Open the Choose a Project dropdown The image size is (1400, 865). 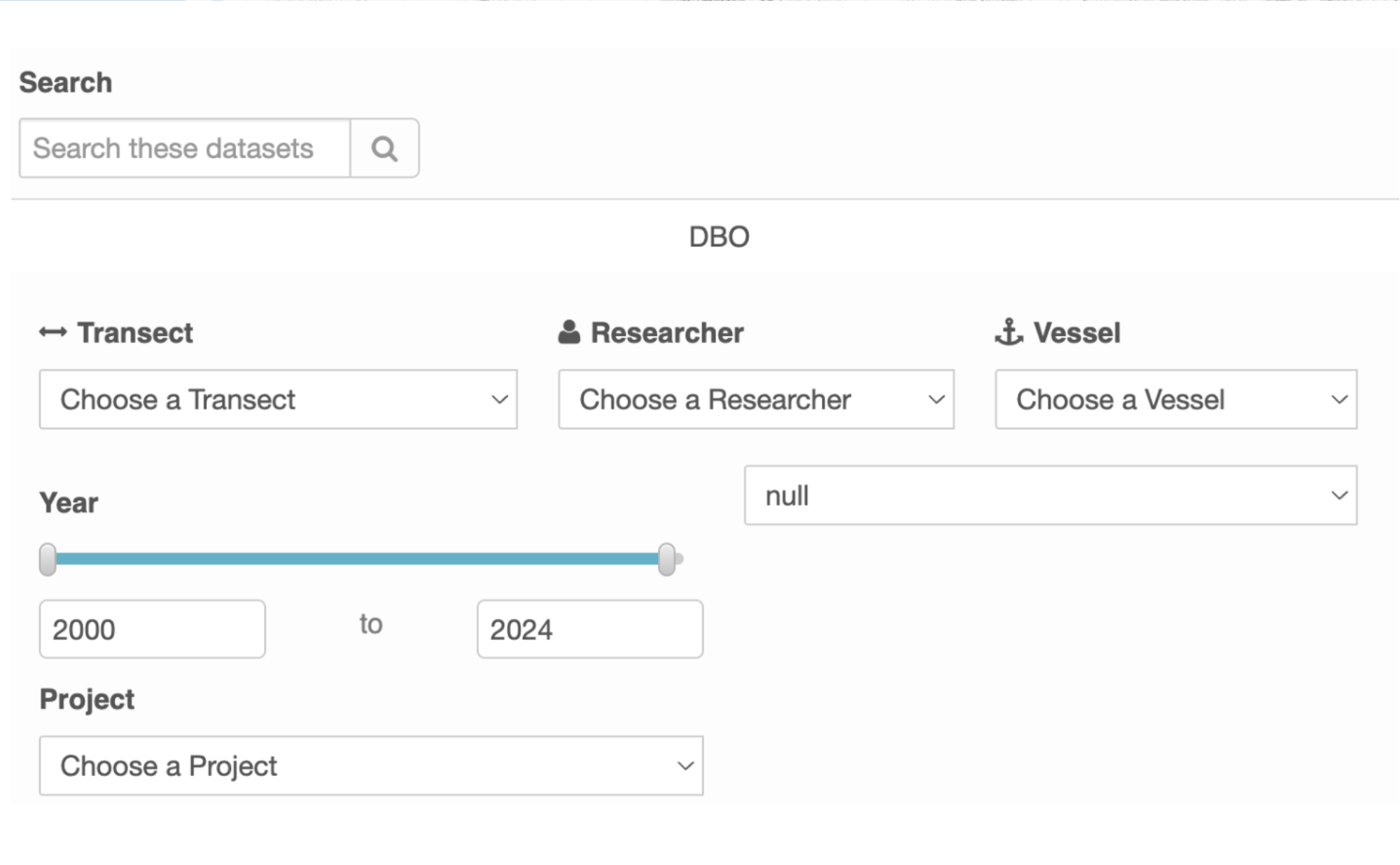pos(371,766)
